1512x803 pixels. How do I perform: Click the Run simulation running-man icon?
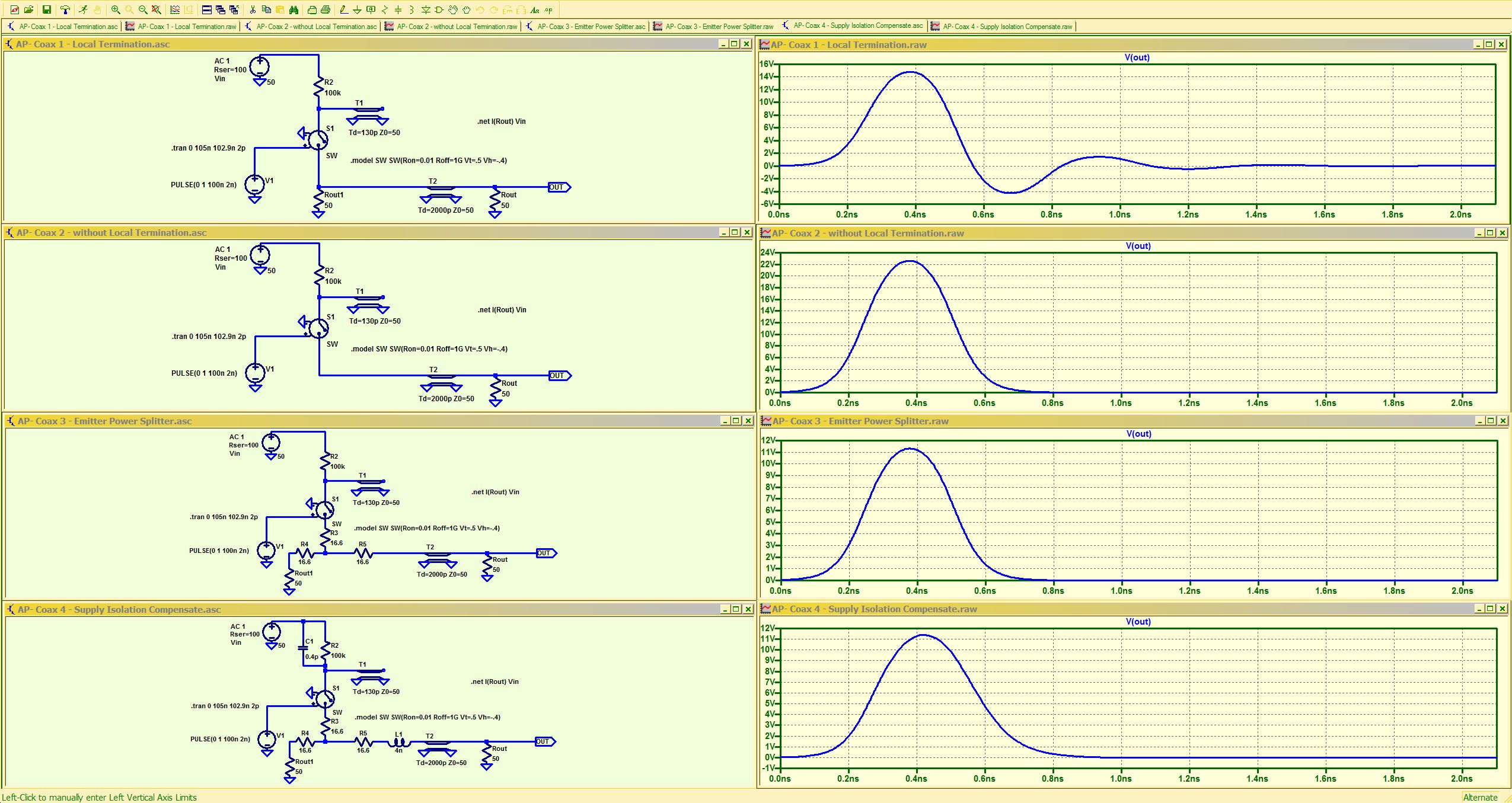(x=82, y=9)
